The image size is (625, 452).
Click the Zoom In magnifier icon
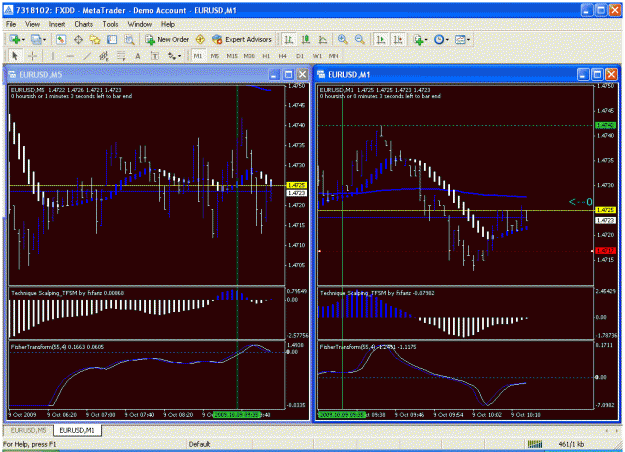click(x=342, y=39)
